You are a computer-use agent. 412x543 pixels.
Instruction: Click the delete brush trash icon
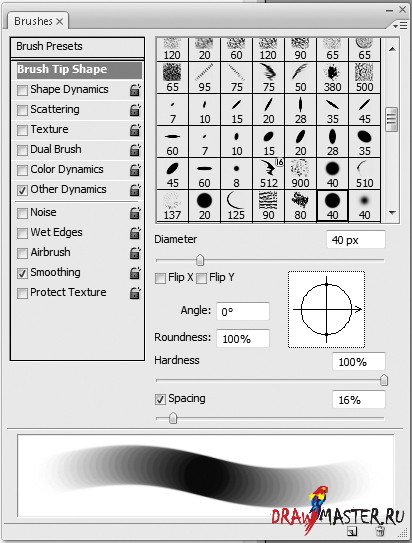tap(380, 531)
